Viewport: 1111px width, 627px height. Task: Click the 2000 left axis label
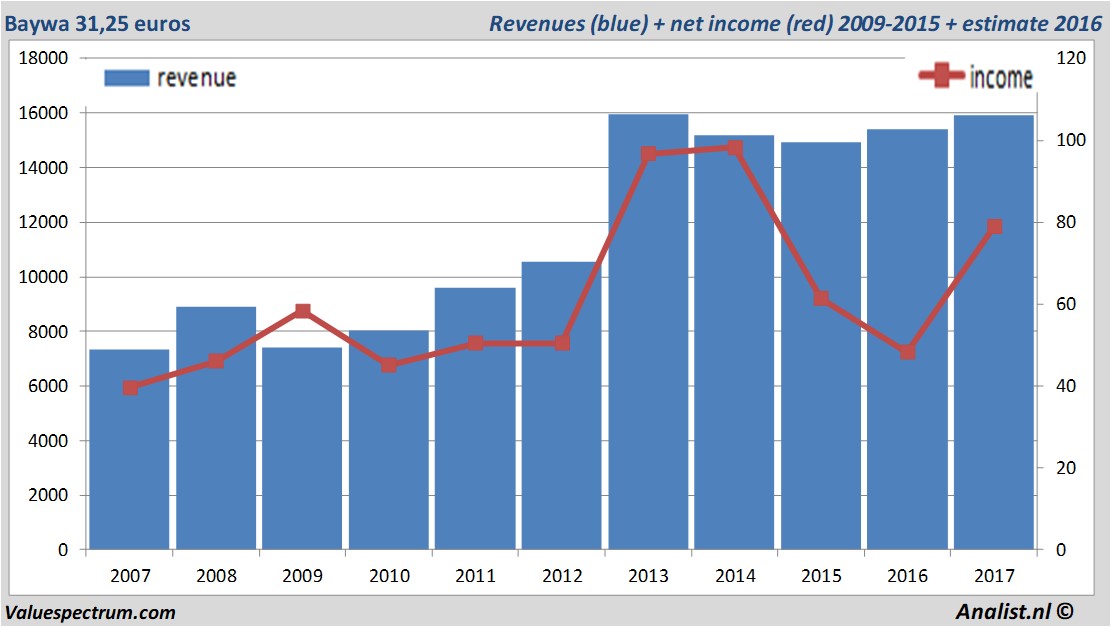[x=48, y=495]
